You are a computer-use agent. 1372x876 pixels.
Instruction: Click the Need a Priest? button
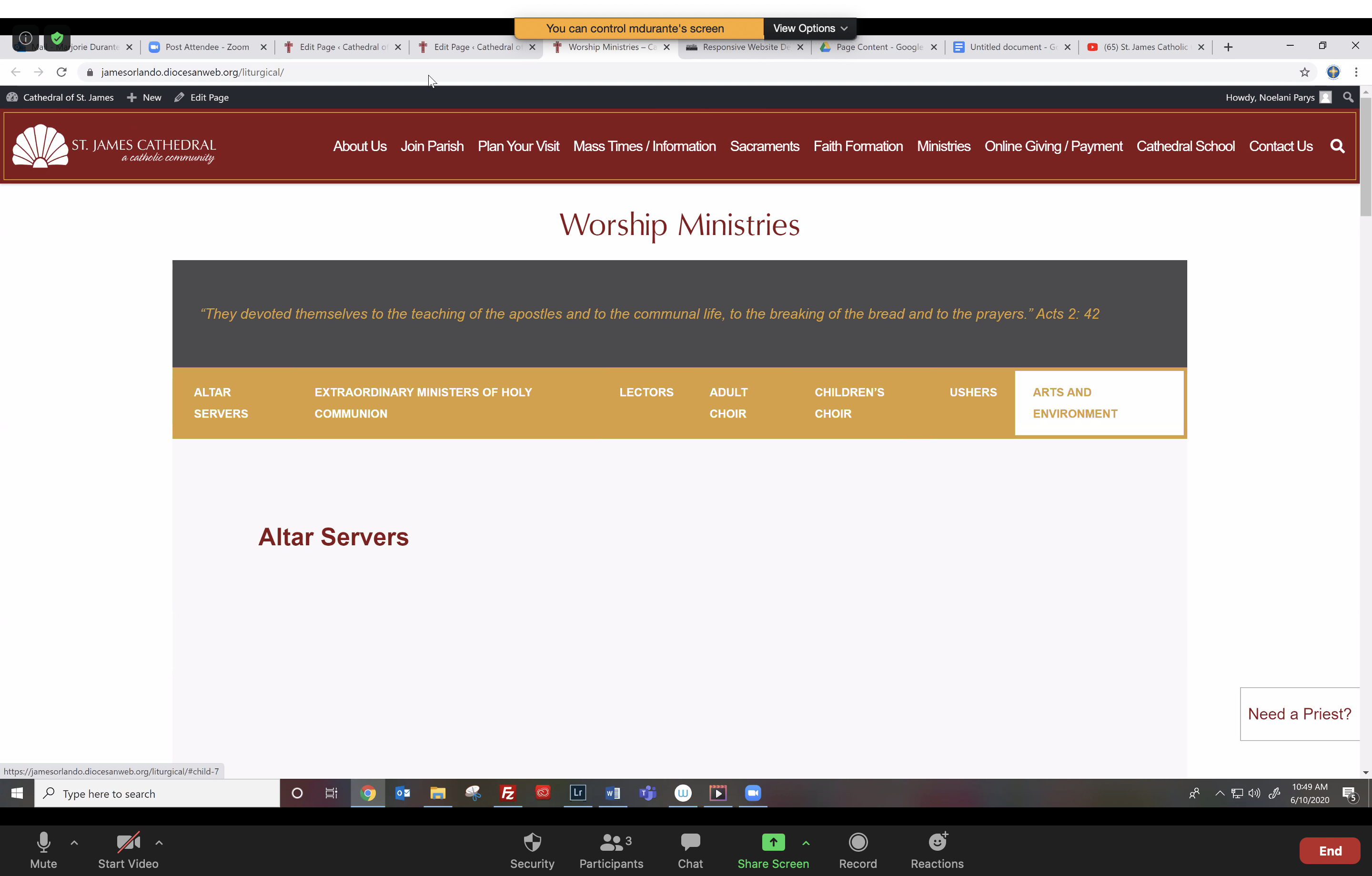[1299, 713]
